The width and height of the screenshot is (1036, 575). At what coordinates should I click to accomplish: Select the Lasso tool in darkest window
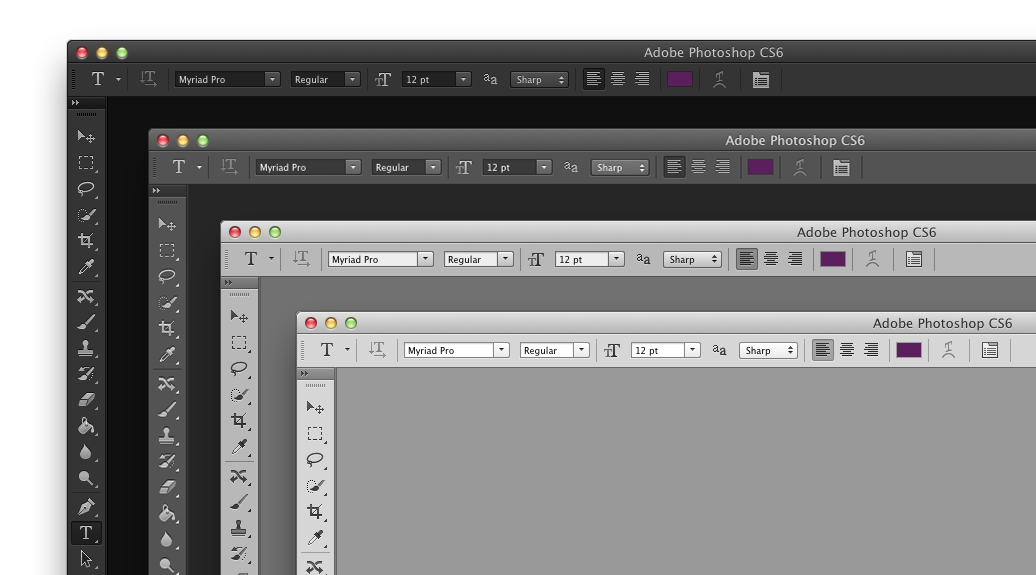pyautogui.click(x=86, y=188)
